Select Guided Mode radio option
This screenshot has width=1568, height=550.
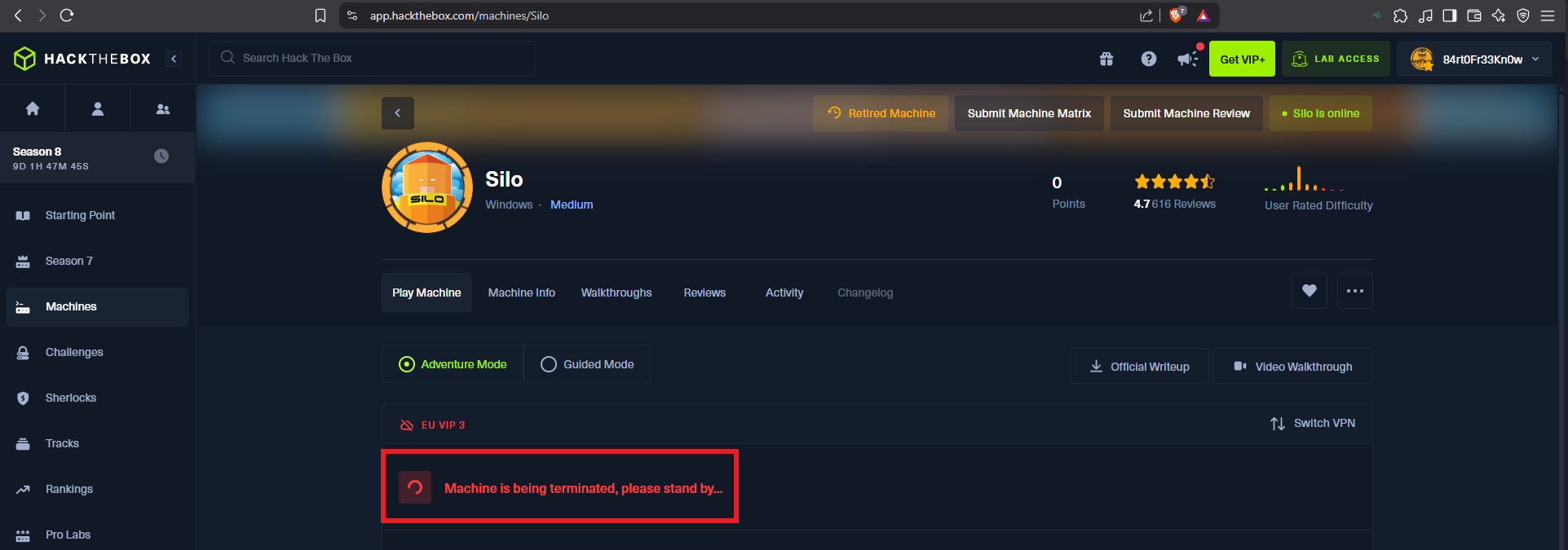(587, 364)
